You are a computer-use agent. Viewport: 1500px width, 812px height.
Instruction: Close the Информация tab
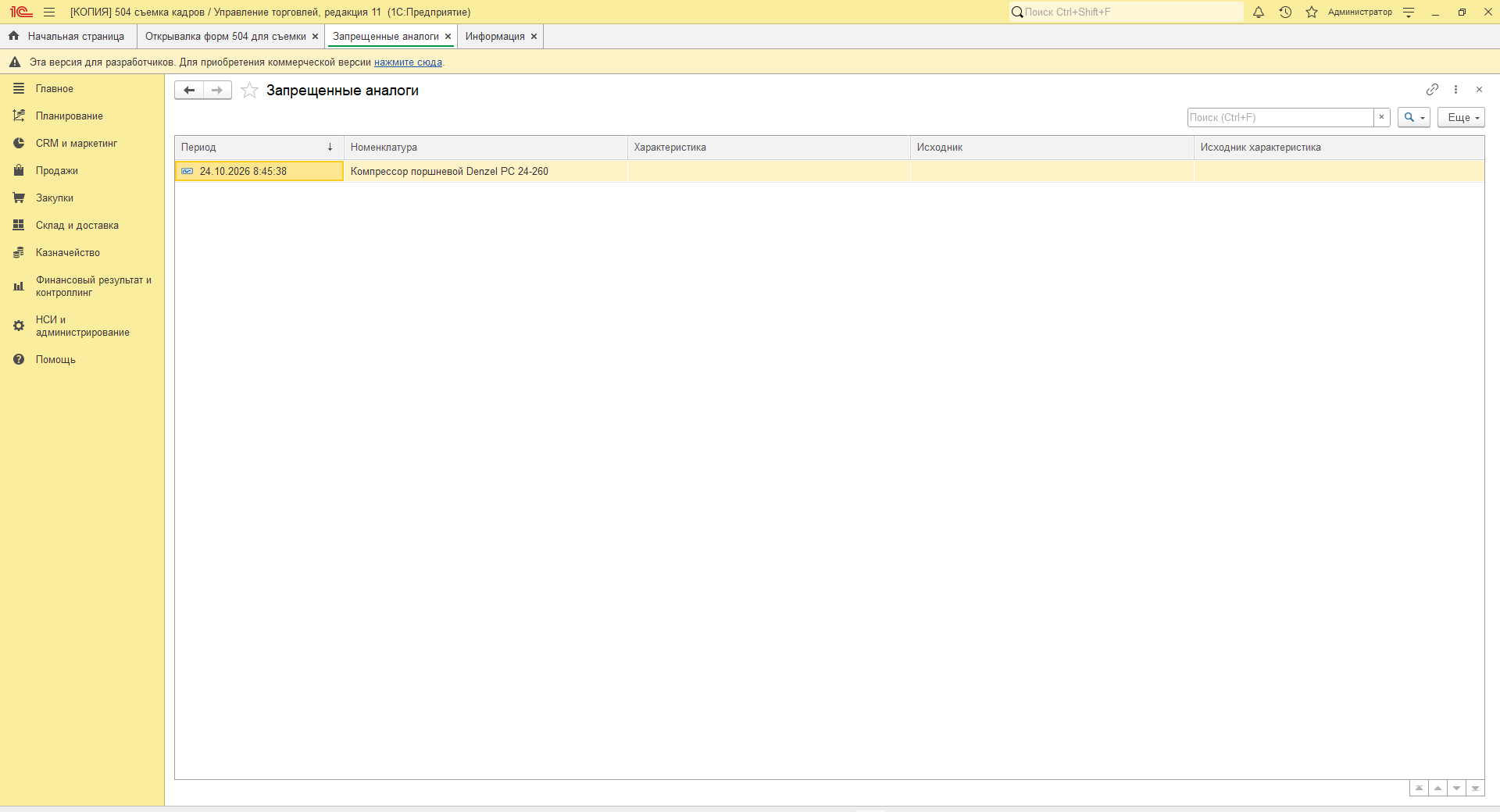(x=534, y=37)
